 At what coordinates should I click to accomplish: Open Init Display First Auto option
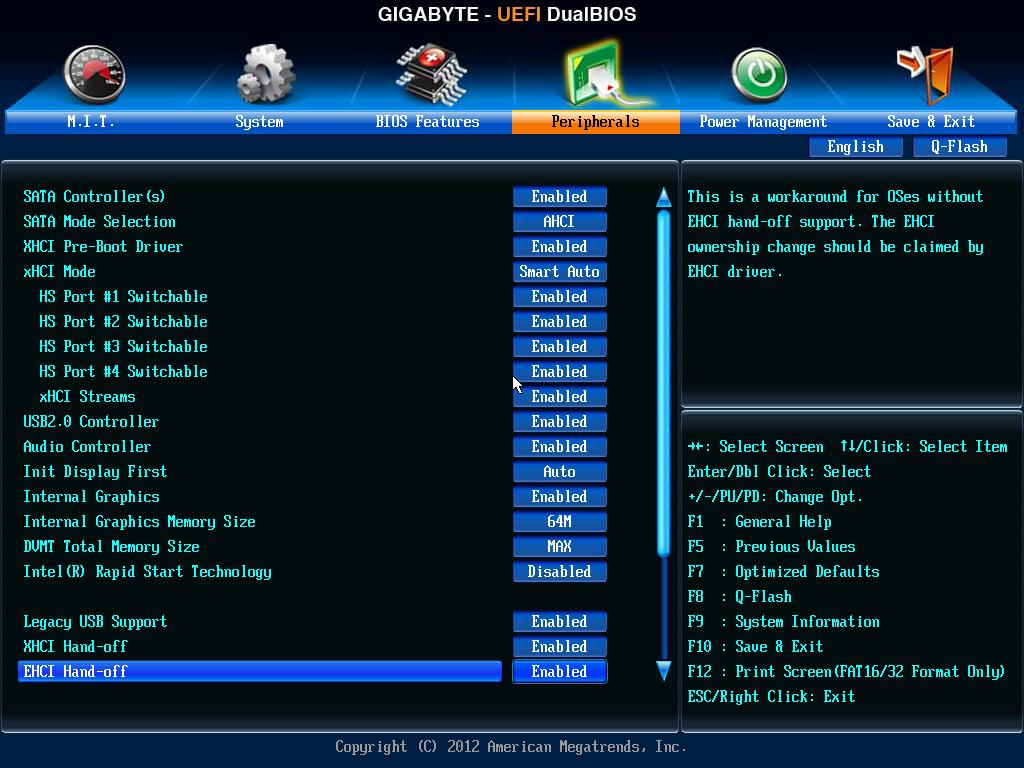tap(560, 472)
